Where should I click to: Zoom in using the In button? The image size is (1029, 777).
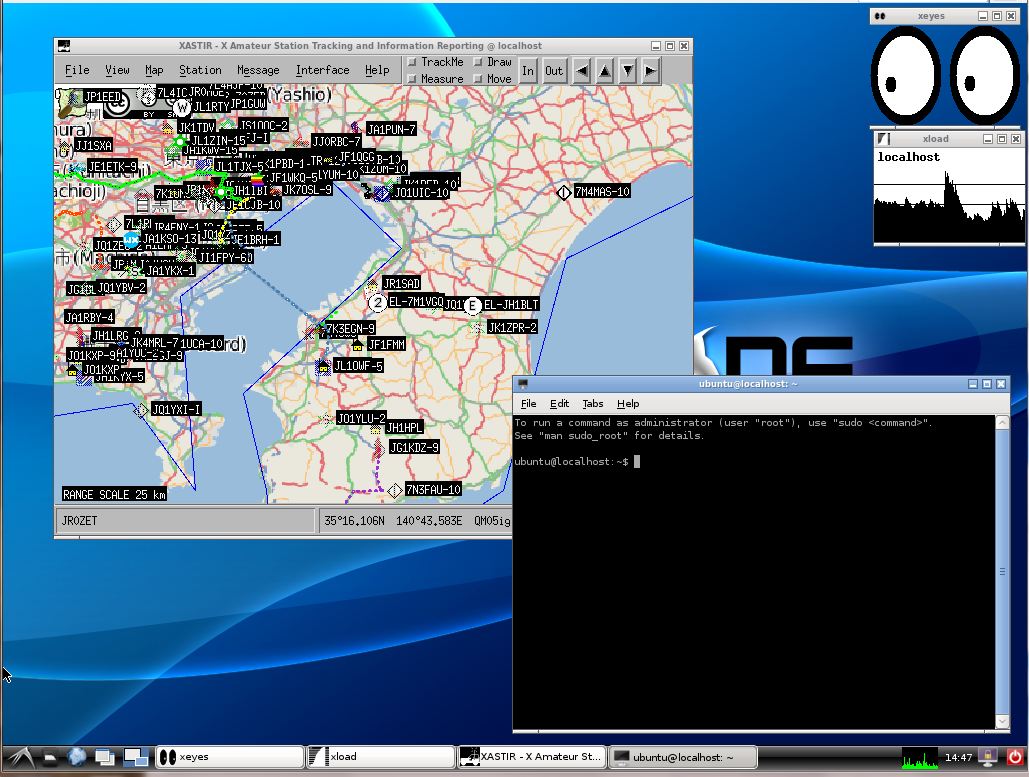528,70
